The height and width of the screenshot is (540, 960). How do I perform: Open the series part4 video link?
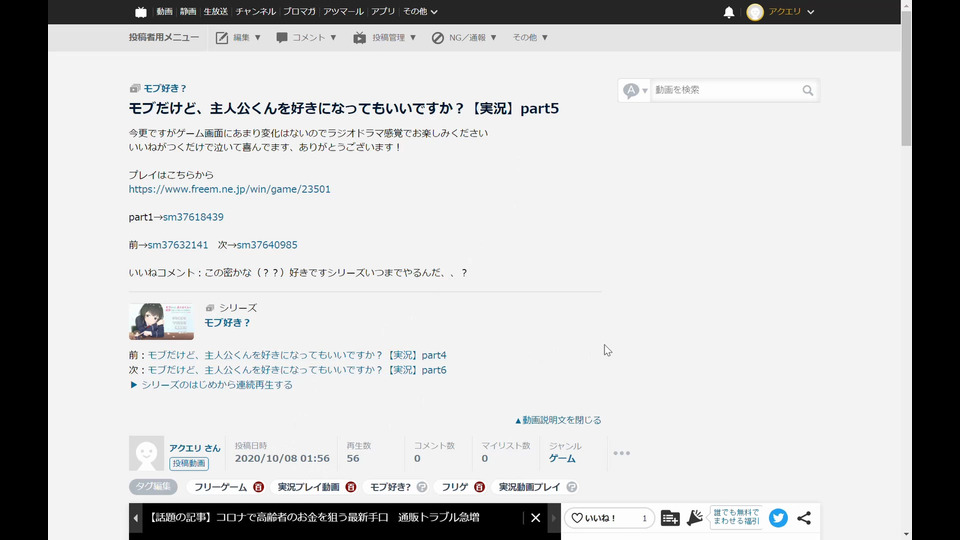coord(297,355)
